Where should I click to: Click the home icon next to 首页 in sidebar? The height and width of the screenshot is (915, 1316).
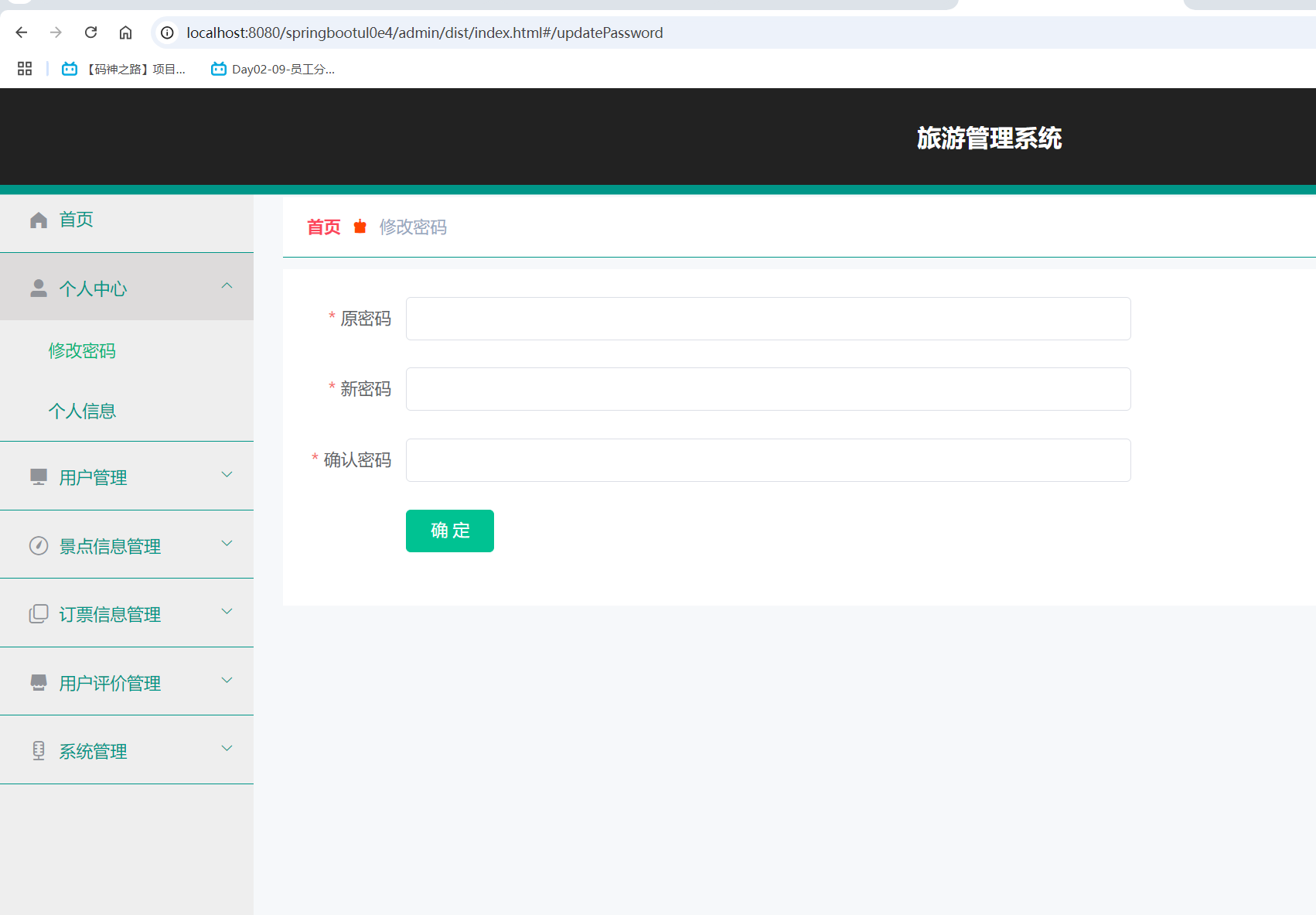pos(38,219)
